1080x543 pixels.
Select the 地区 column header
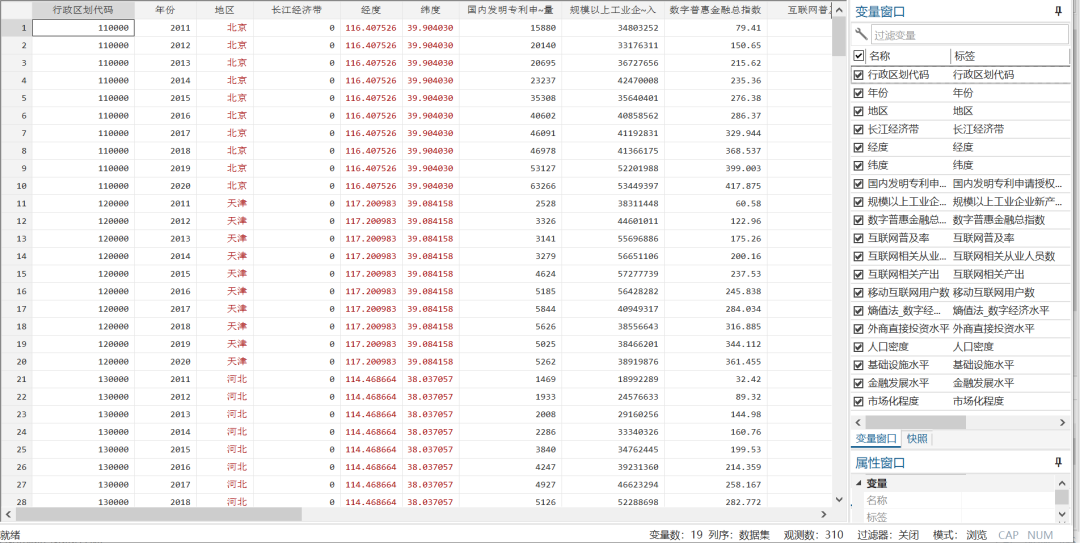click(x=225, y=10)
